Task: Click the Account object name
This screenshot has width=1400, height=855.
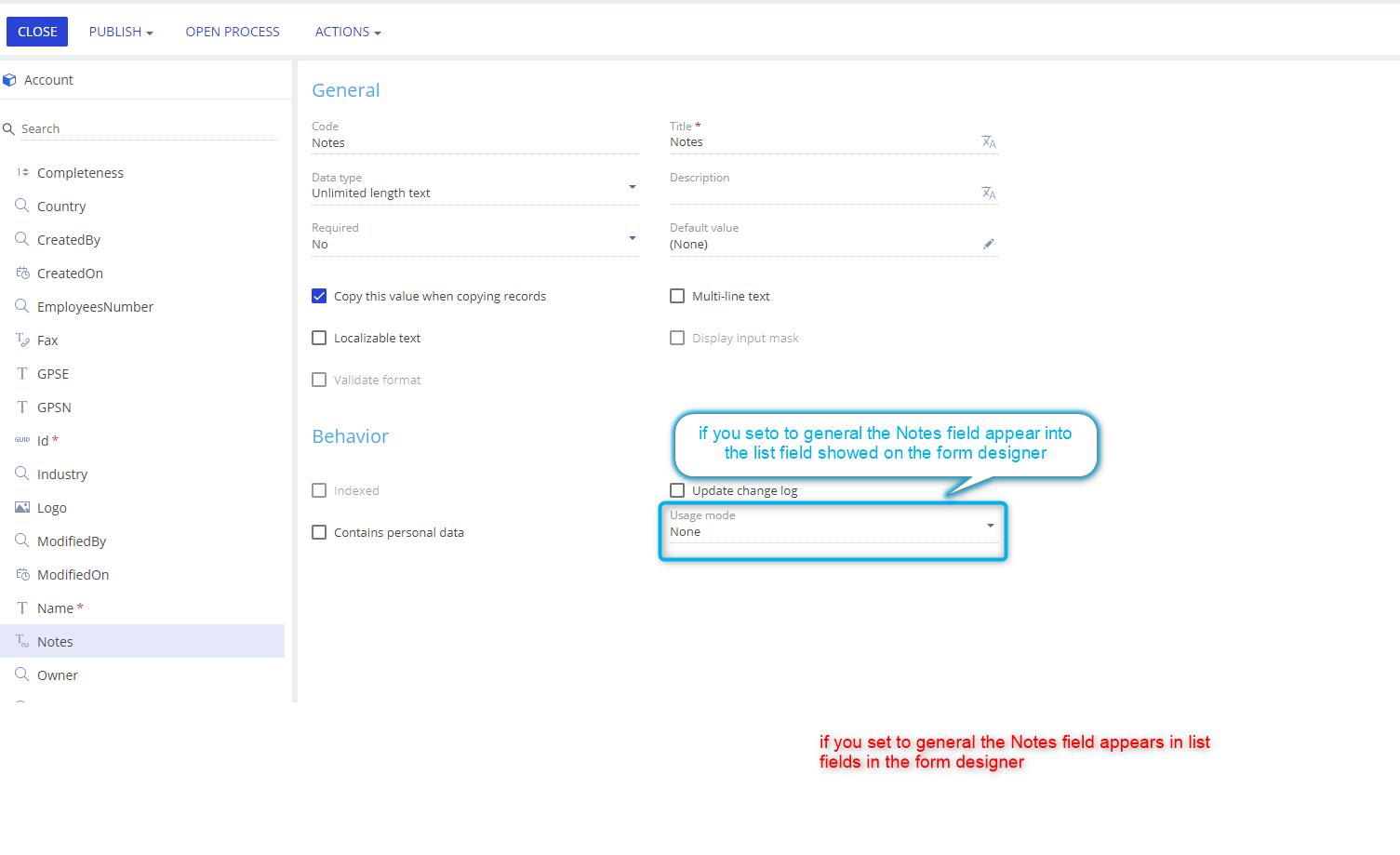Action: [x=48, y=80]
